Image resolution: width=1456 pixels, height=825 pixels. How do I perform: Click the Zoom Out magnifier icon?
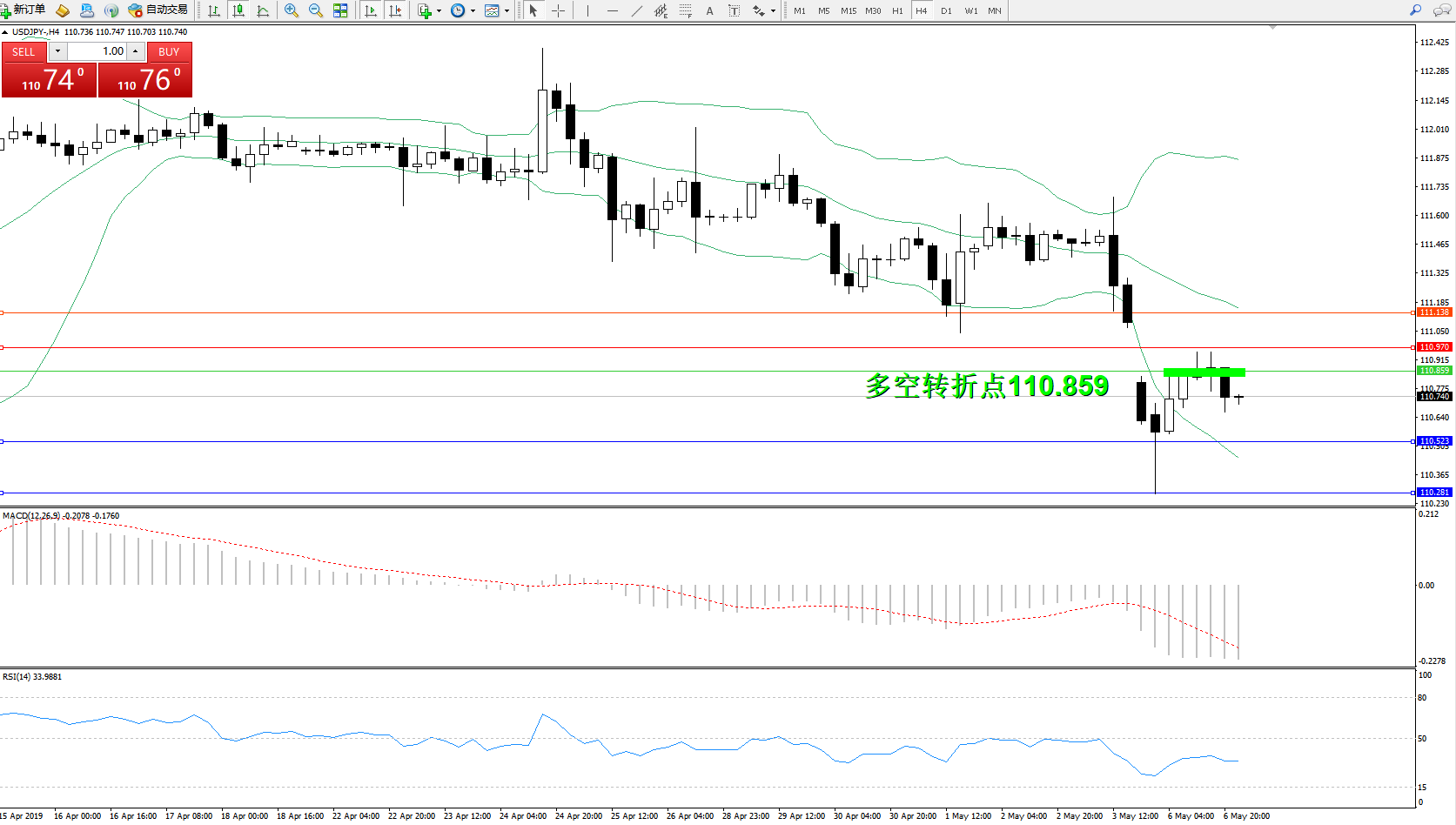click(315, 10)
